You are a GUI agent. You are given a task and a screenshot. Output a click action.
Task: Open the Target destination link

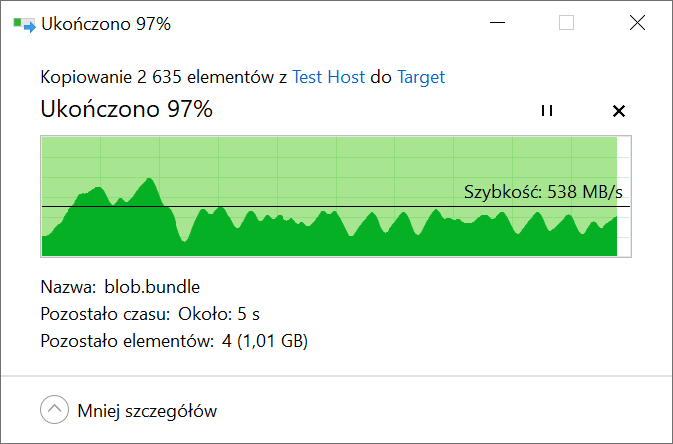(x=421, y=77)
